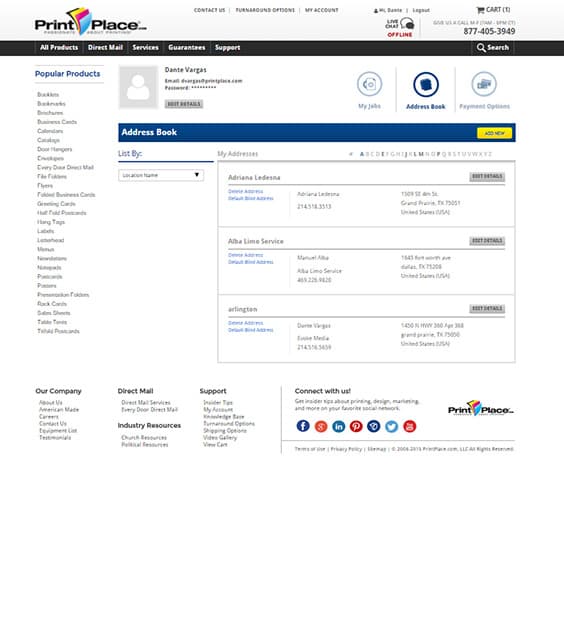Filter addresses by letter M
Viewport: 564px width, 632px height.
point(421,154)
